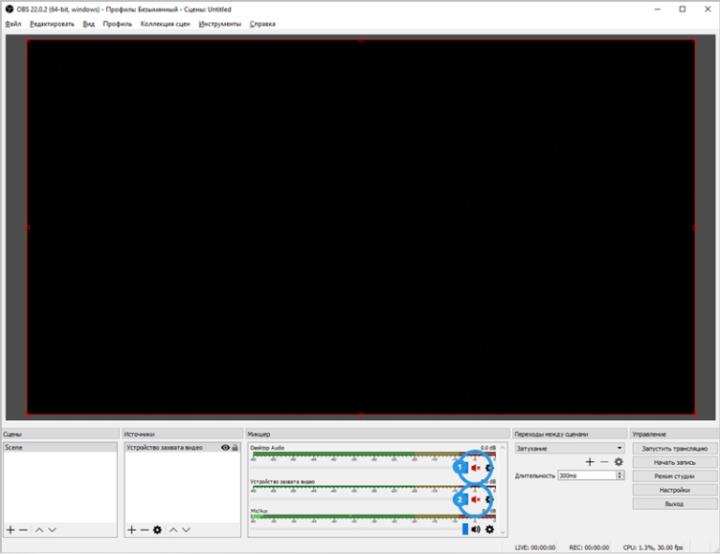Open video capture device audio gear settings
The image size is (720, 554).
[489, 499]
